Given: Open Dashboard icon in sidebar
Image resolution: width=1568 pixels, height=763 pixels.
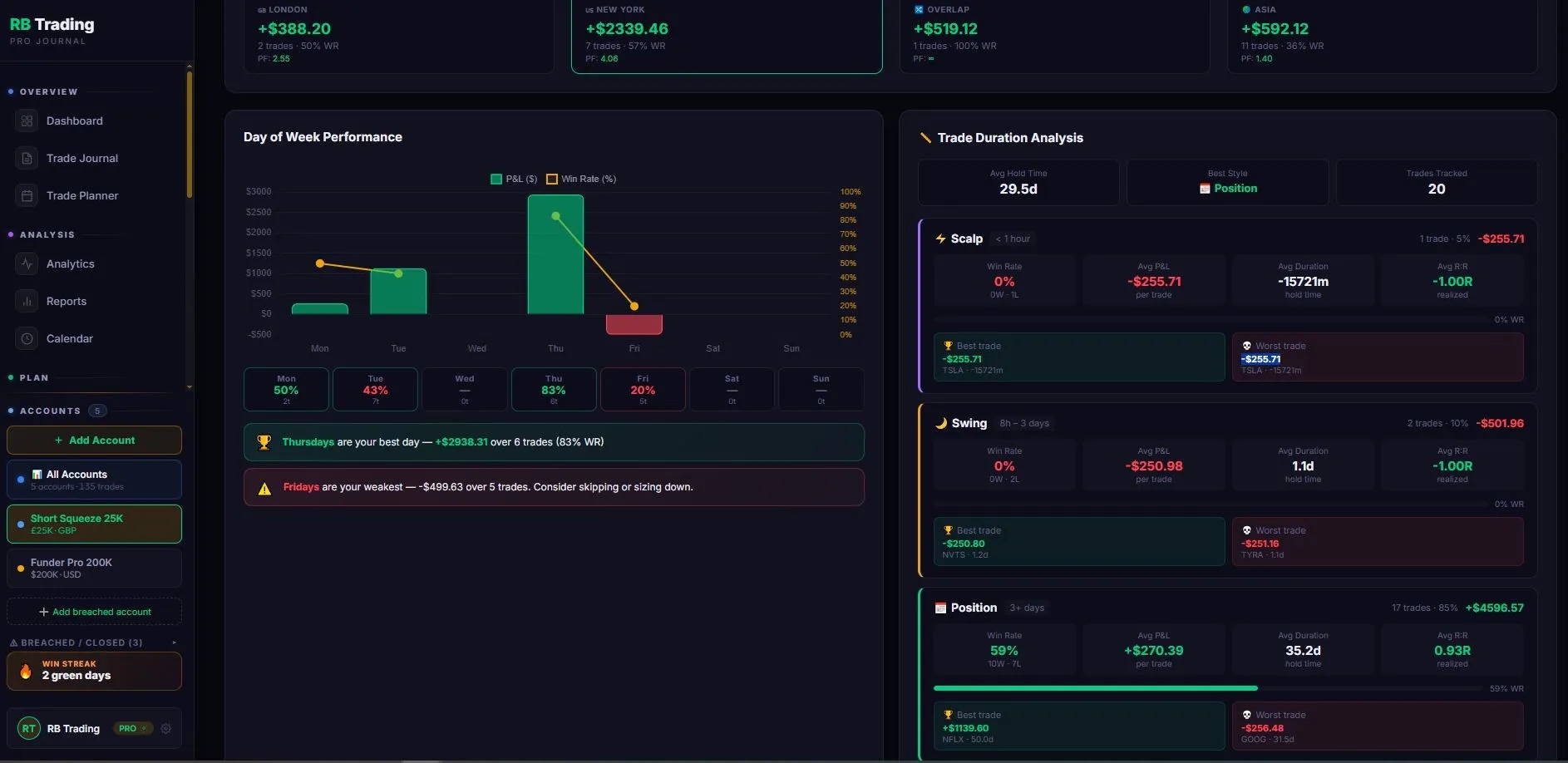Looking at the screenshot, I should 27,121.
